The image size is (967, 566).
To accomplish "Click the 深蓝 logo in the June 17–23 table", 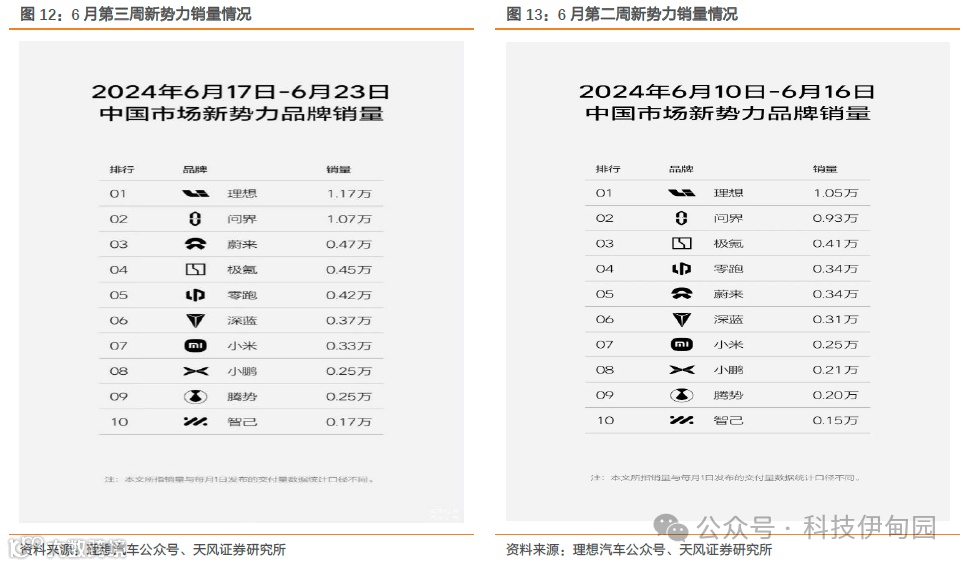I will coord(195,321).
